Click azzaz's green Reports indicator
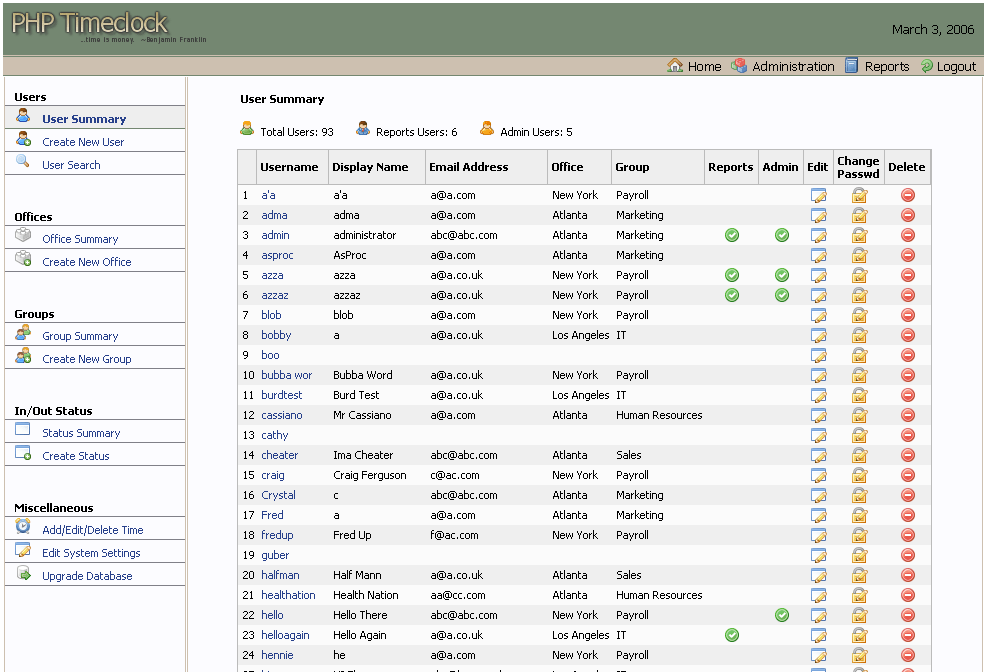 point(731,295)
